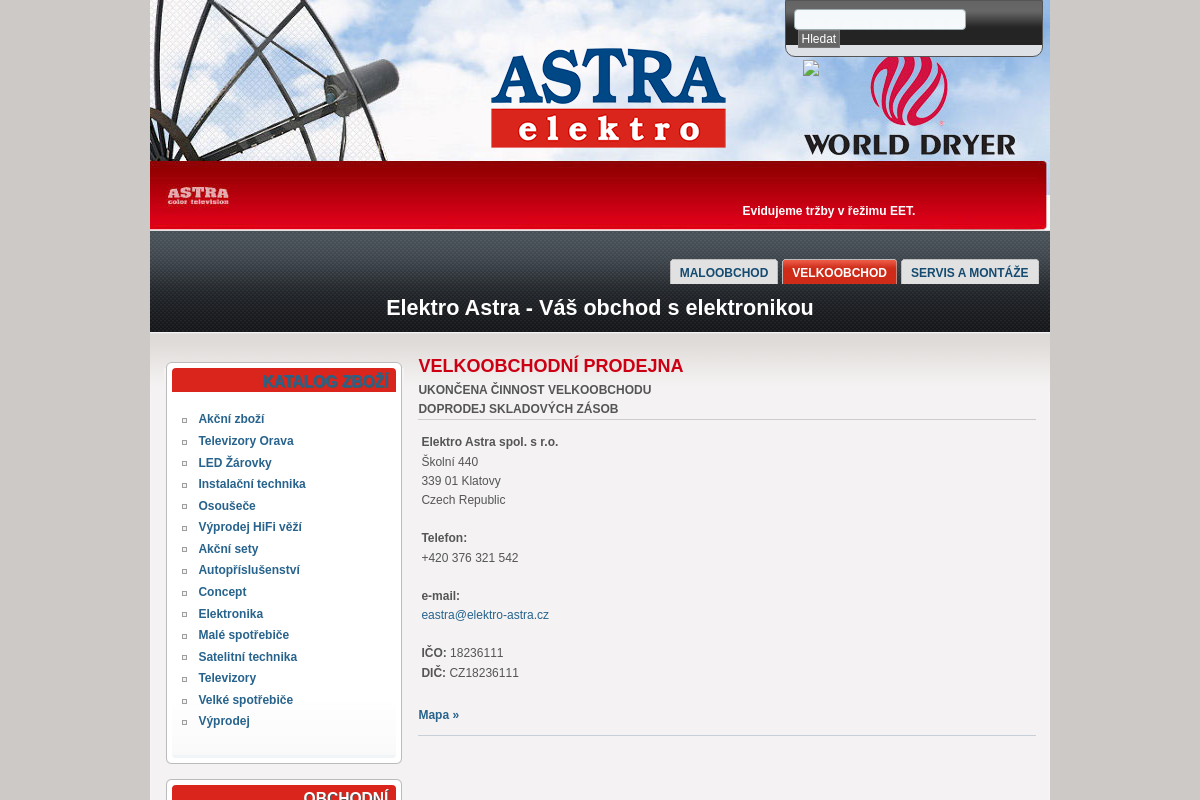1200x800 pixels.
Task: Click the square bullet beside Akční zboží
Action: (x=184, y=420)
